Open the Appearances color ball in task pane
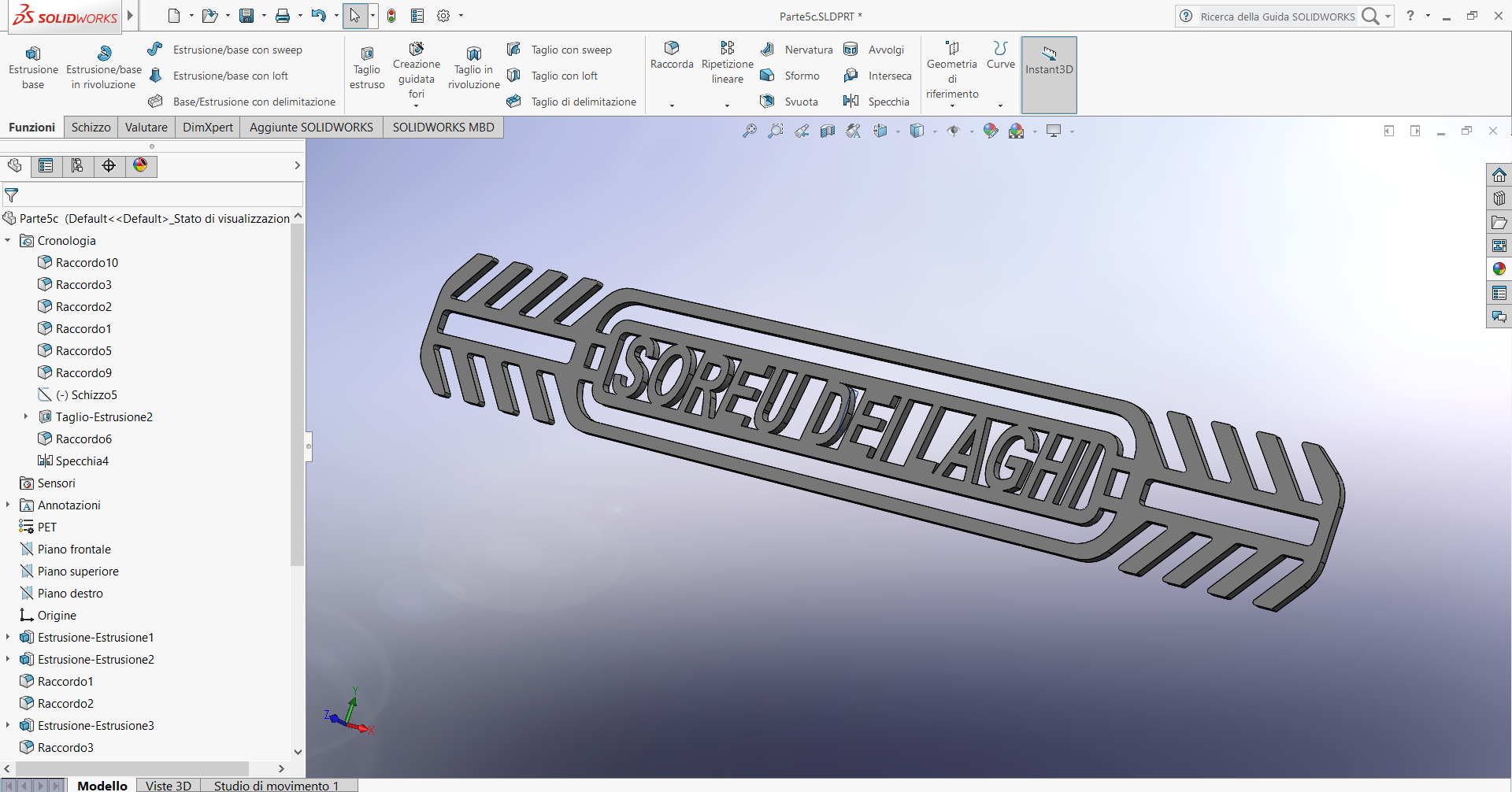Image resolution: width=1512 pixels, height=792 pixels. [1499, 269]
